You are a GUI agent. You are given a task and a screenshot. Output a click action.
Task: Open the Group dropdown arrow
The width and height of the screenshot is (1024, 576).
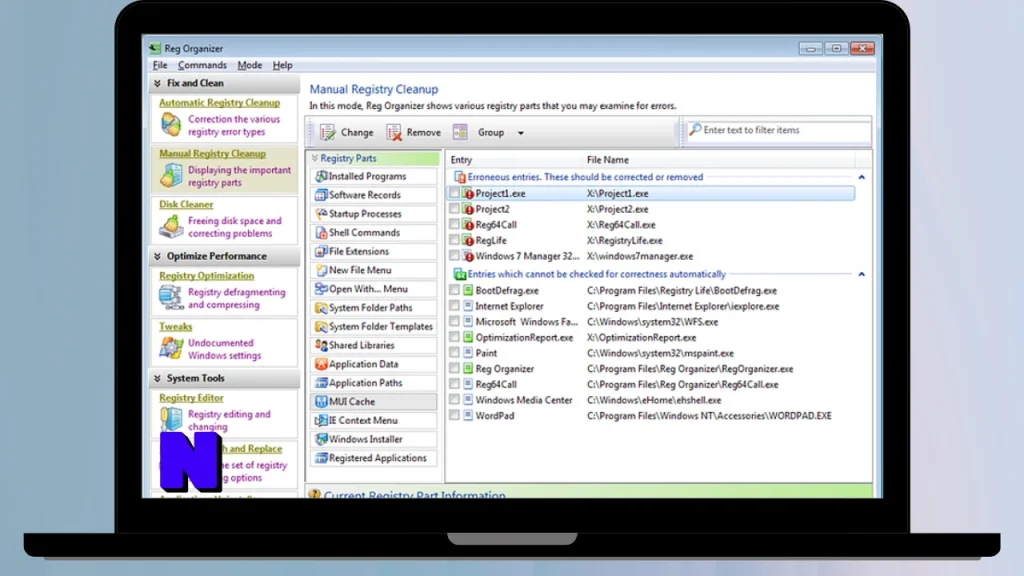[520, 133]
